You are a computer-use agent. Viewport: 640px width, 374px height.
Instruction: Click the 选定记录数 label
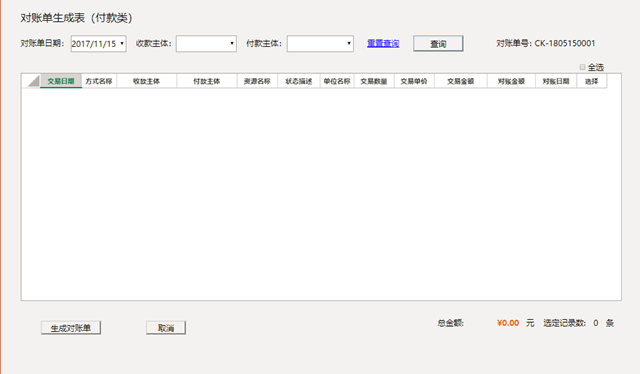pyautogui.click(x=564, y=323)
